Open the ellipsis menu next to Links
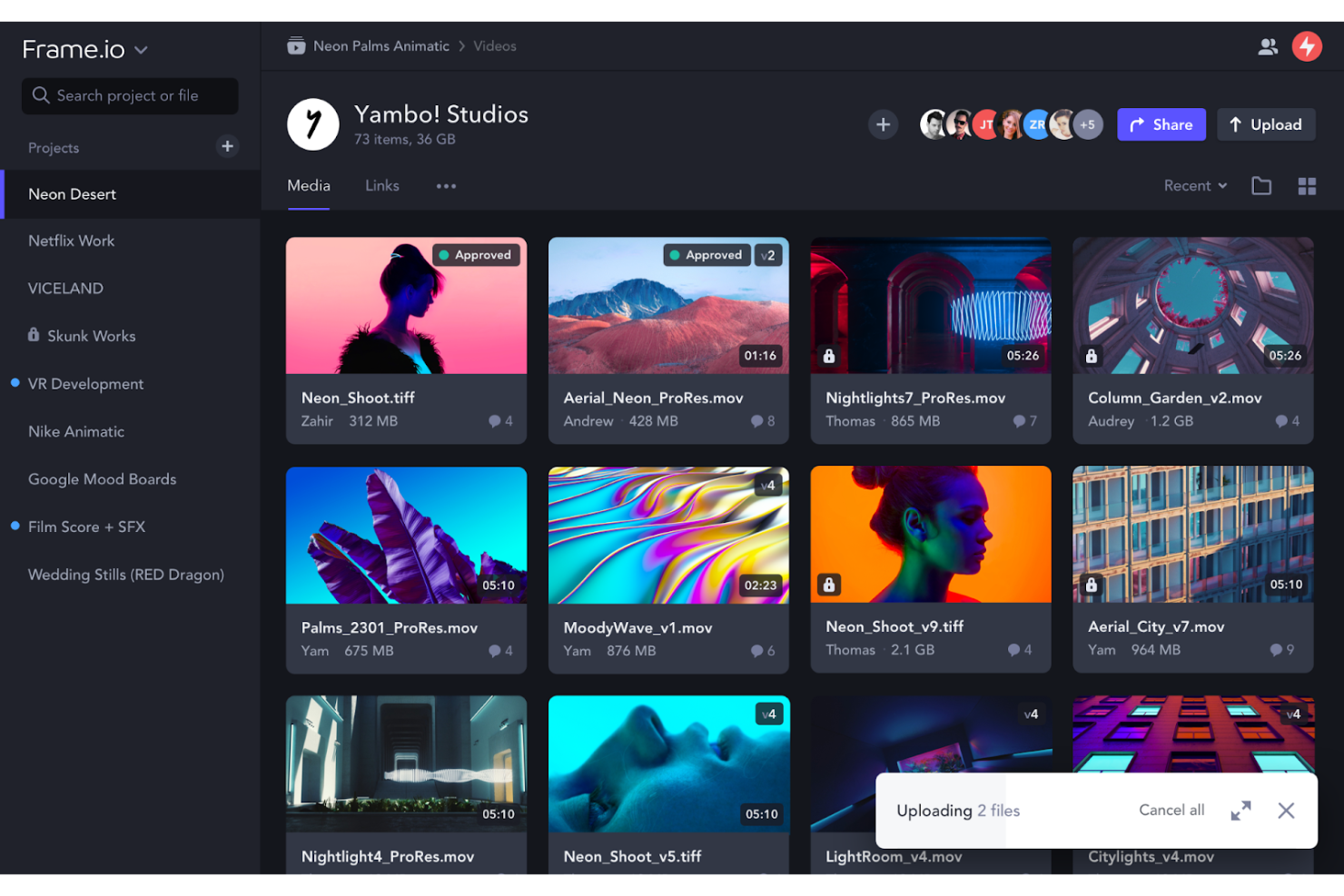Viewport: 1344px width, 896px height. pos(446,185)
